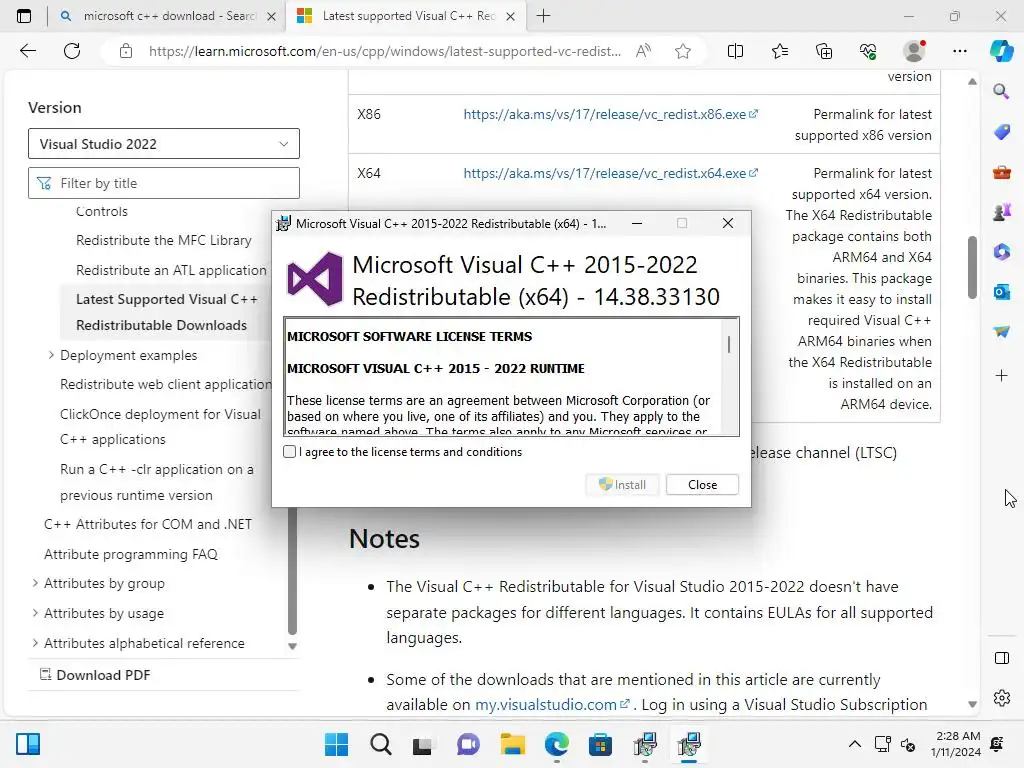Screen dimensions: 1024x768
Task: Open File Explorer from taskbar
Action: click(513, 744)
